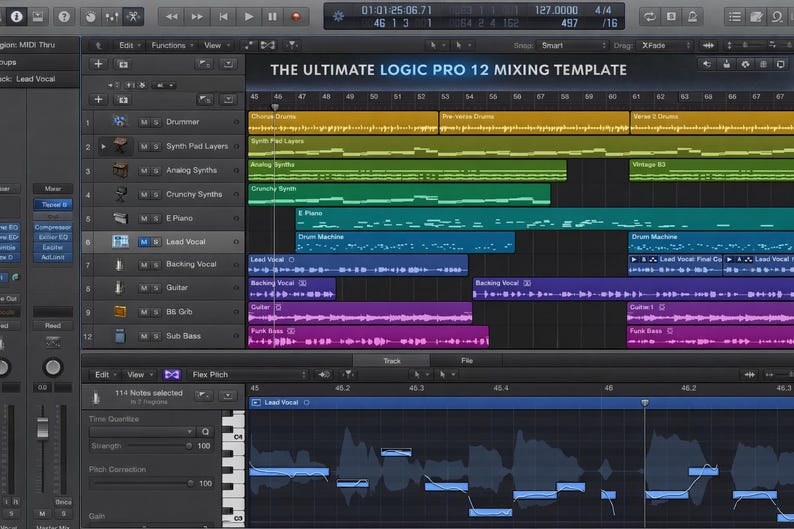Toggle the Editors scissors button

pyautogui.click(x=133, y=17)
